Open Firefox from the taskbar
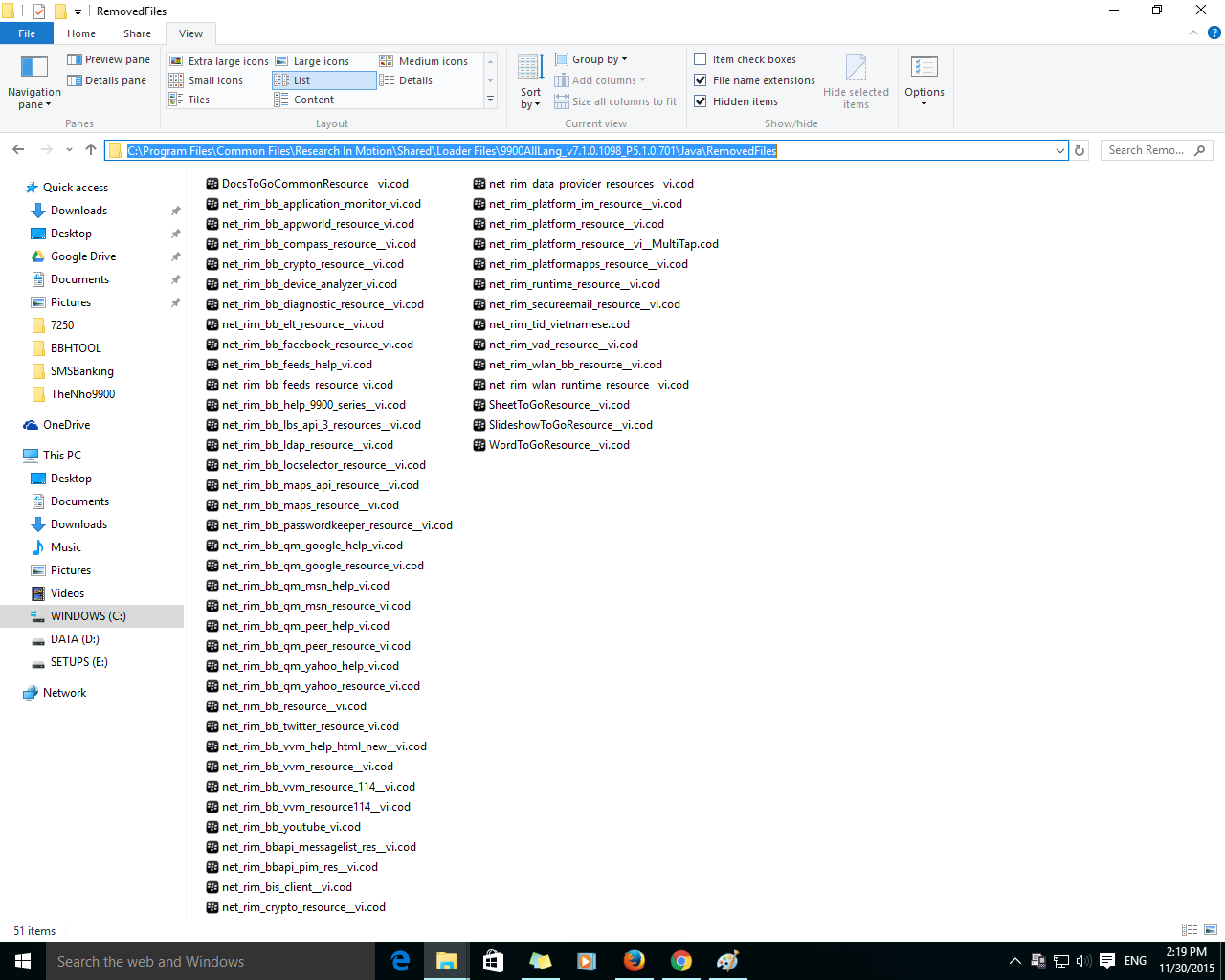 tap(634, 961)
